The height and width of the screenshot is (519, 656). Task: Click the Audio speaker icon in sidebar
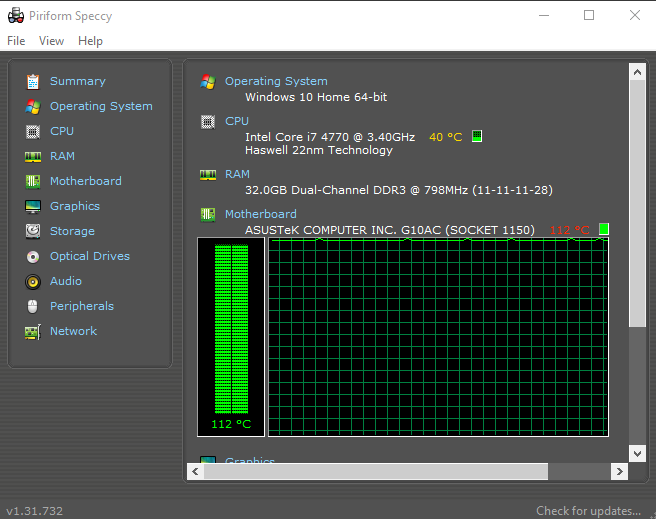pyautogui.click(x=33, y=282)
